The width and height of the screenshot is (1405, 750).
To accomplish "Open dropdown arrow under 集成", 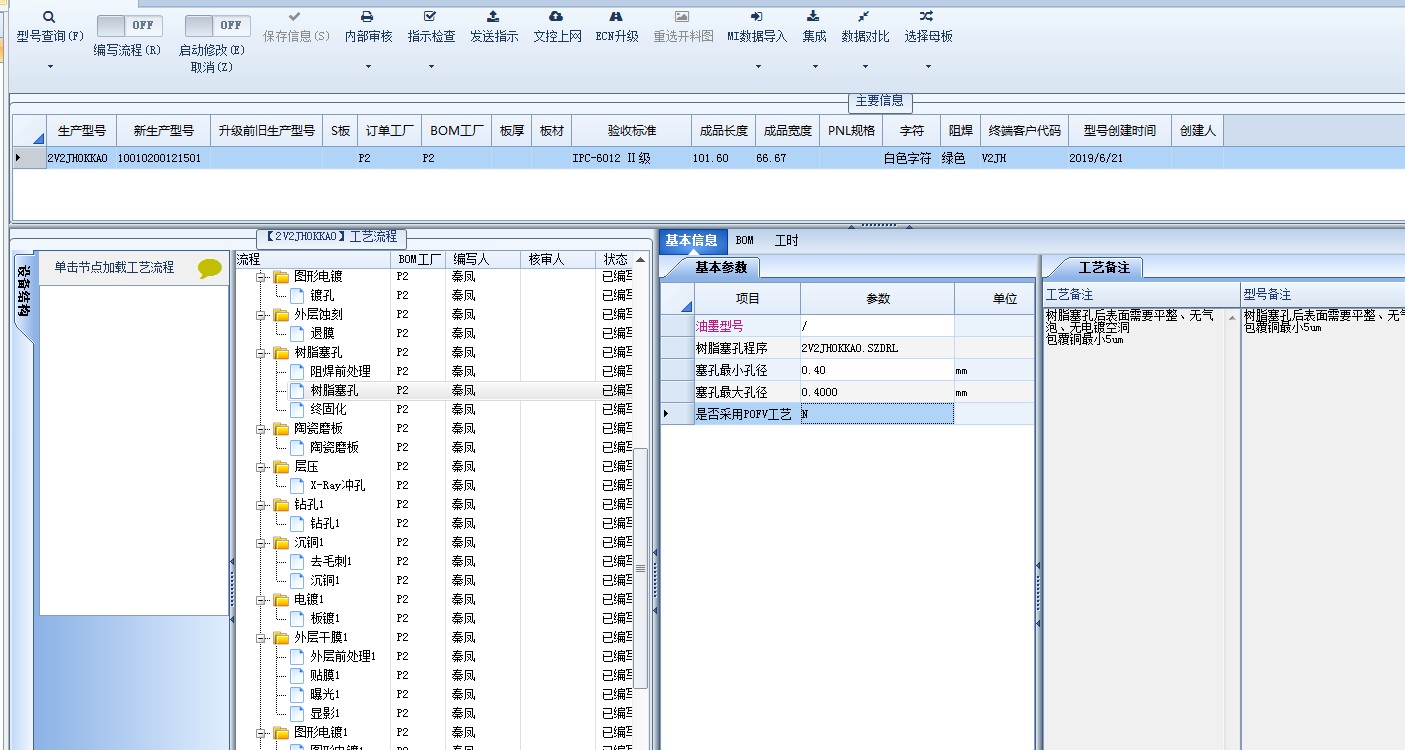I will point(814,67).
